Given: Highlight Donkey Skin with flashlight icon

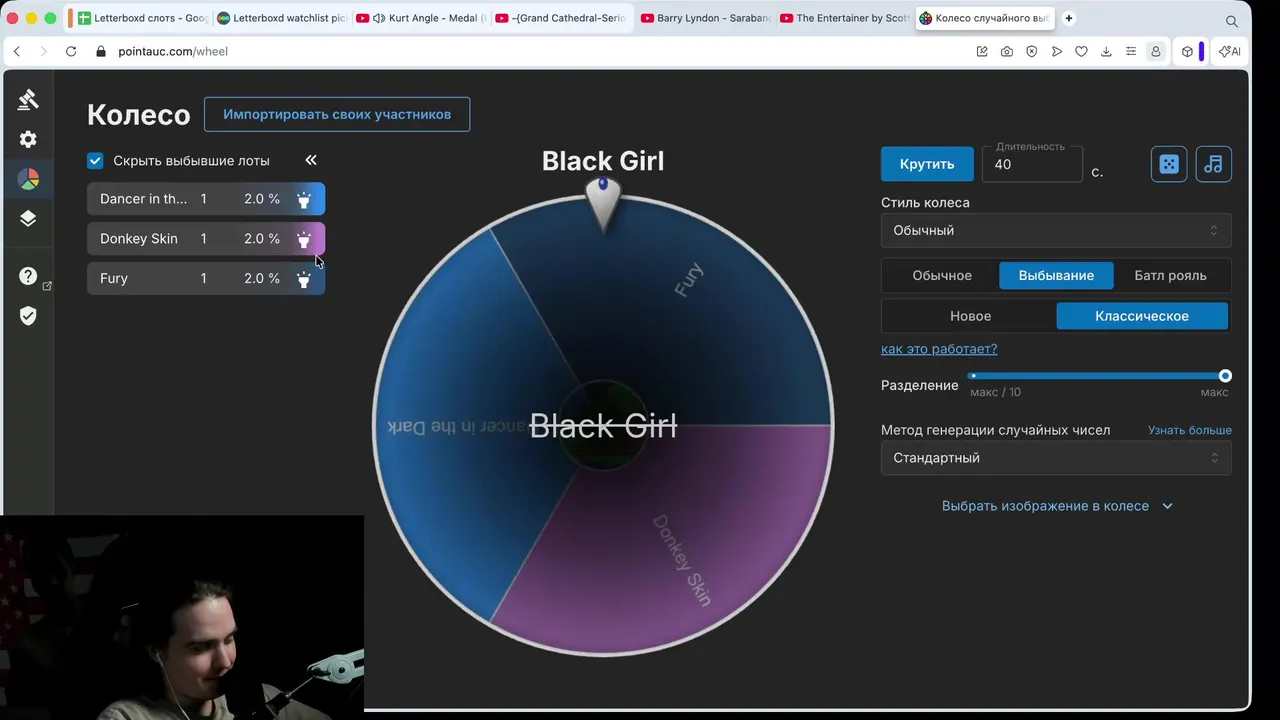Looking at the screenshot, I should click(304, 239).
